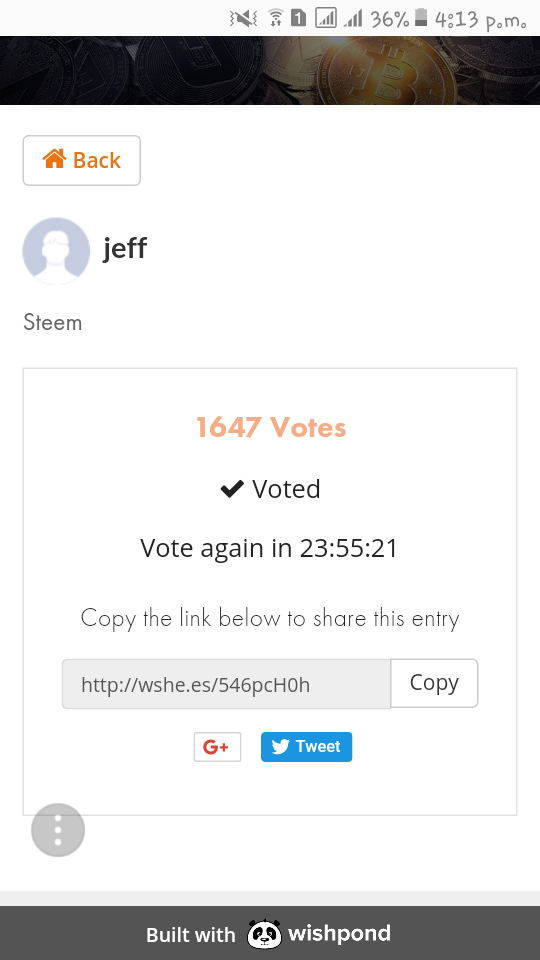The height and width of the screenshot is (960, 540).
Task: Select the wshe.es share link field
Action: [x=227, y=684]
